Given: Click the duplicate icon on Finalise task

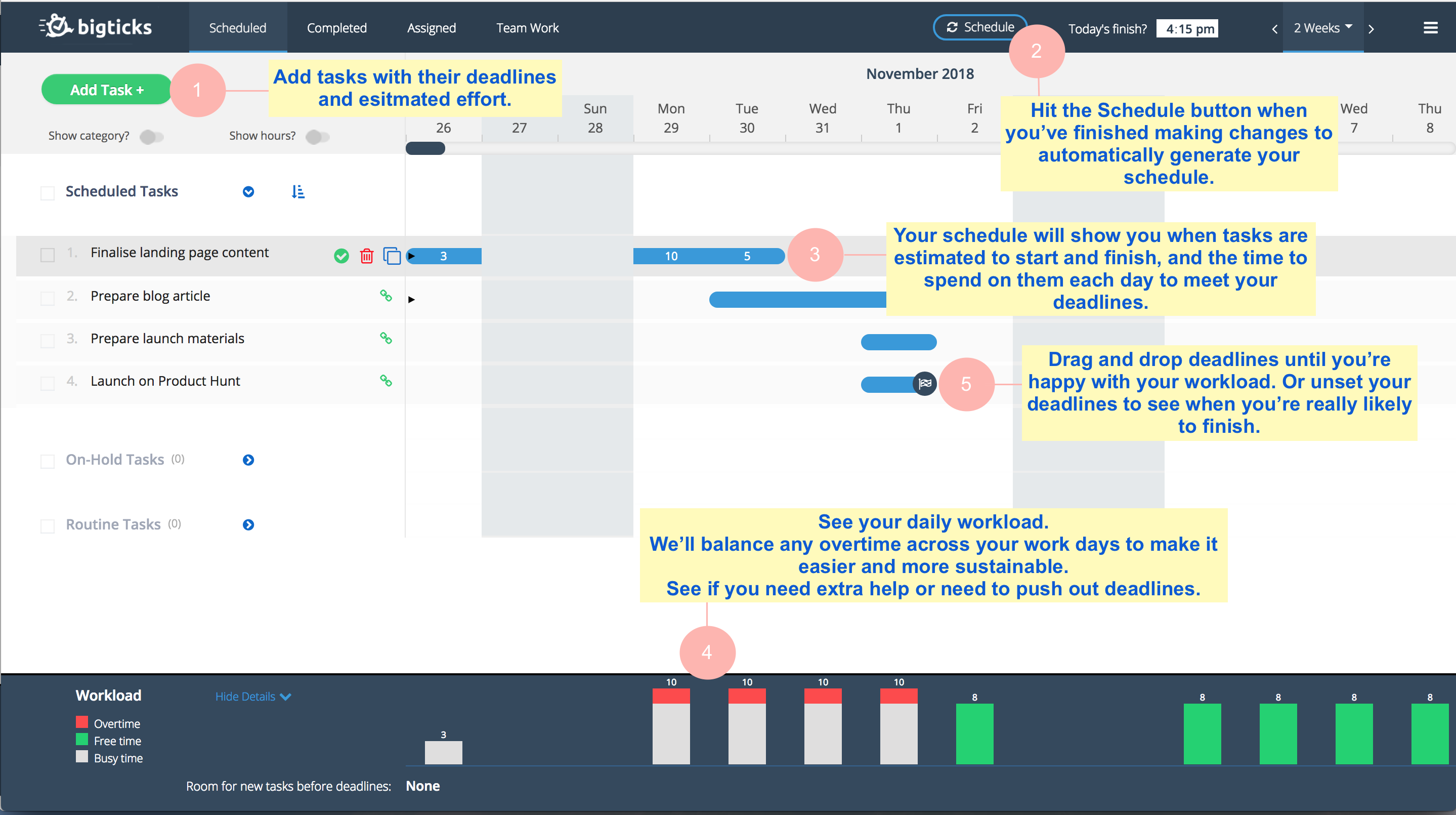Looking at the screenshot, I should (x=392, y=256).
